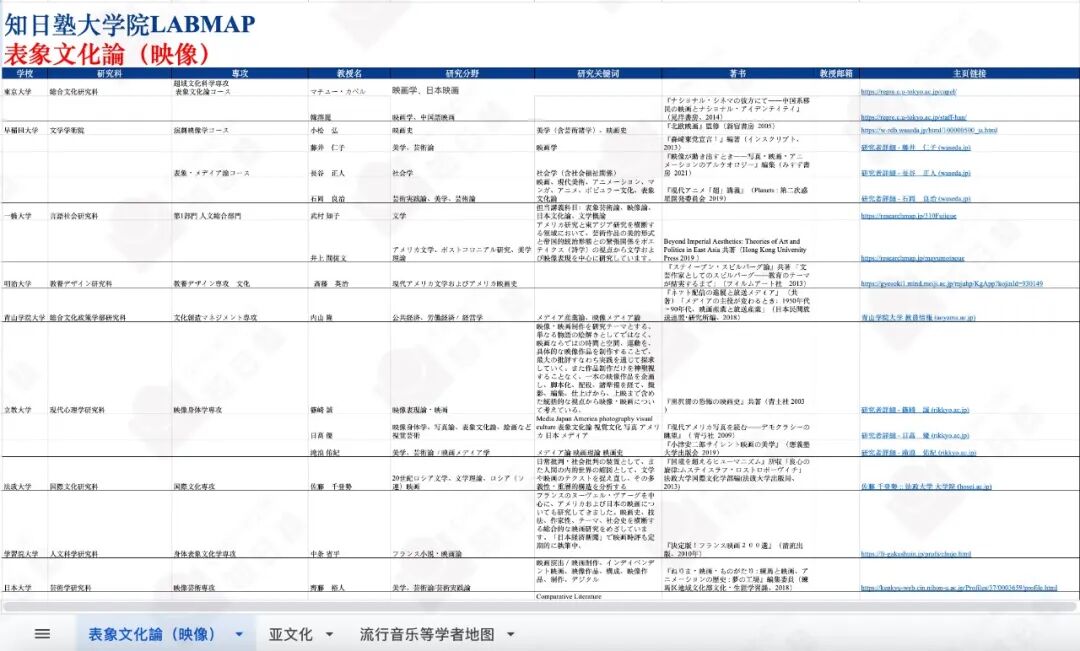Viewport: 1080px width, 651px height.
Task: Select the 社会学 research field cell
Action: point(402,174)
